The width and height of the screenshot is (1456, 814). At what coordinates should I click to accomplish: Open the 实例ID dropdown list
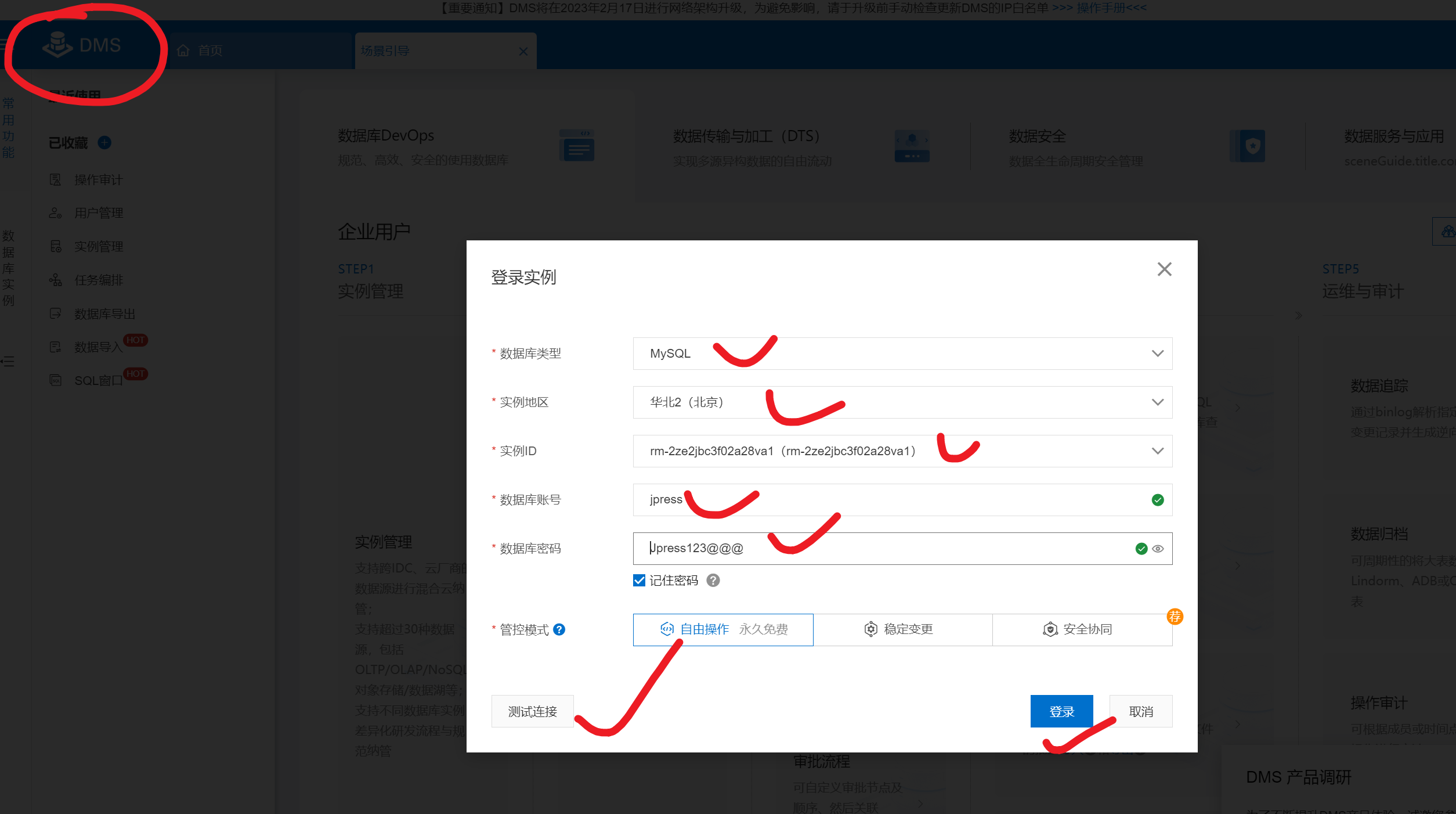902,451
